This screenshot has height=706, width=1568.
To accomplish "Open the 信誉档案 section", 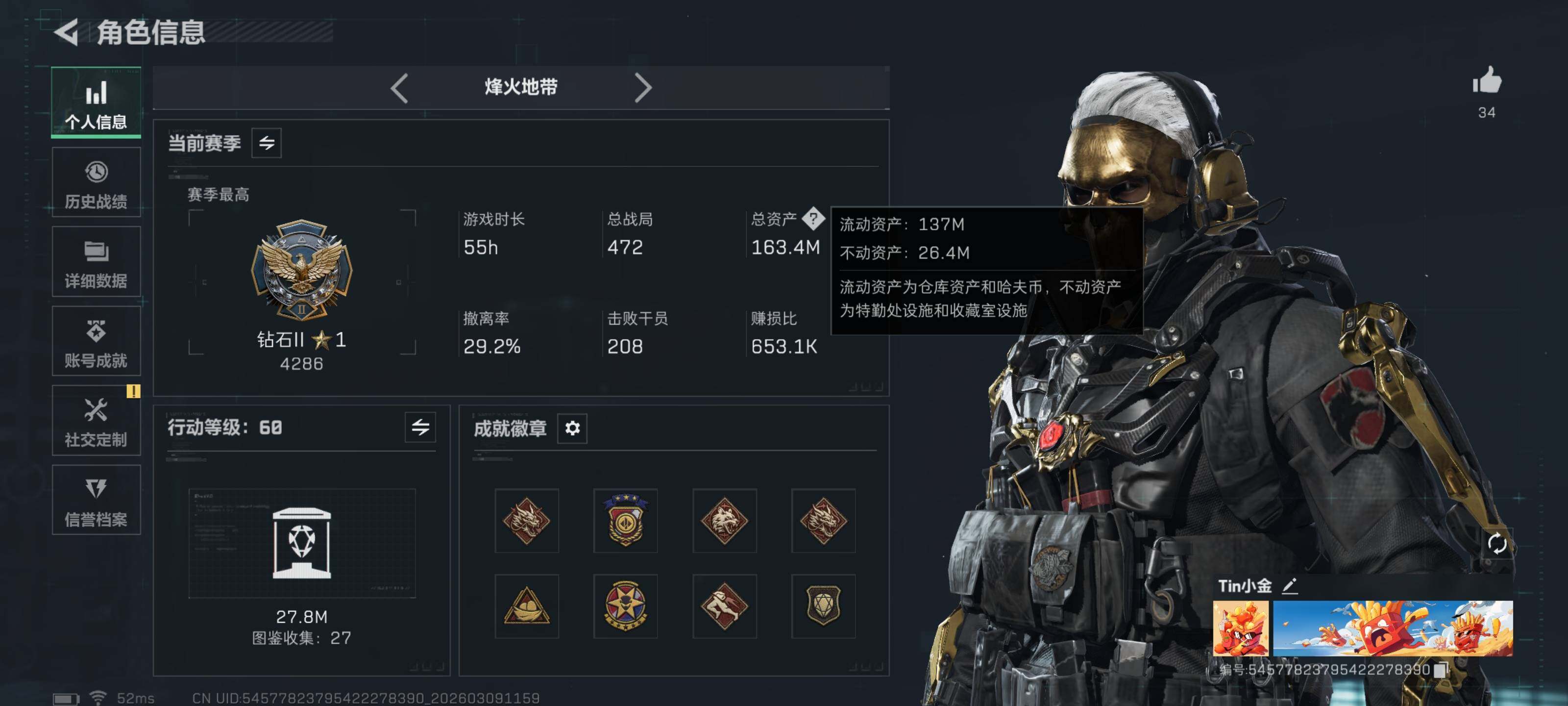I will tap(96, 500).
